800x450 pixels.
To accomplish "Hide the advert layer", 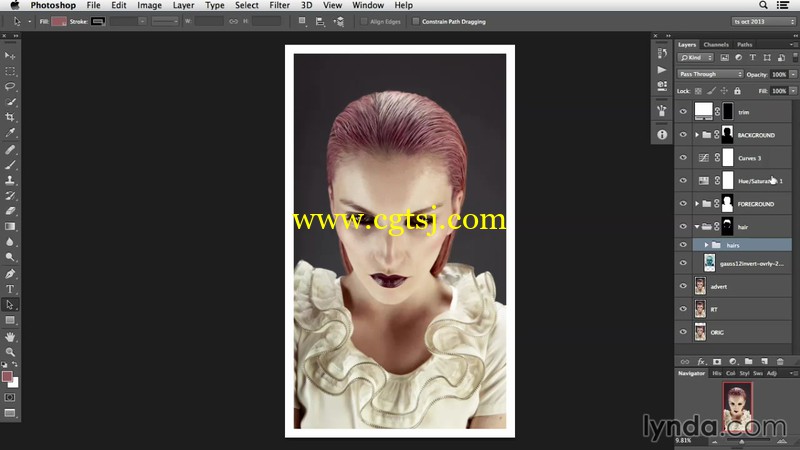I will 683,286.
